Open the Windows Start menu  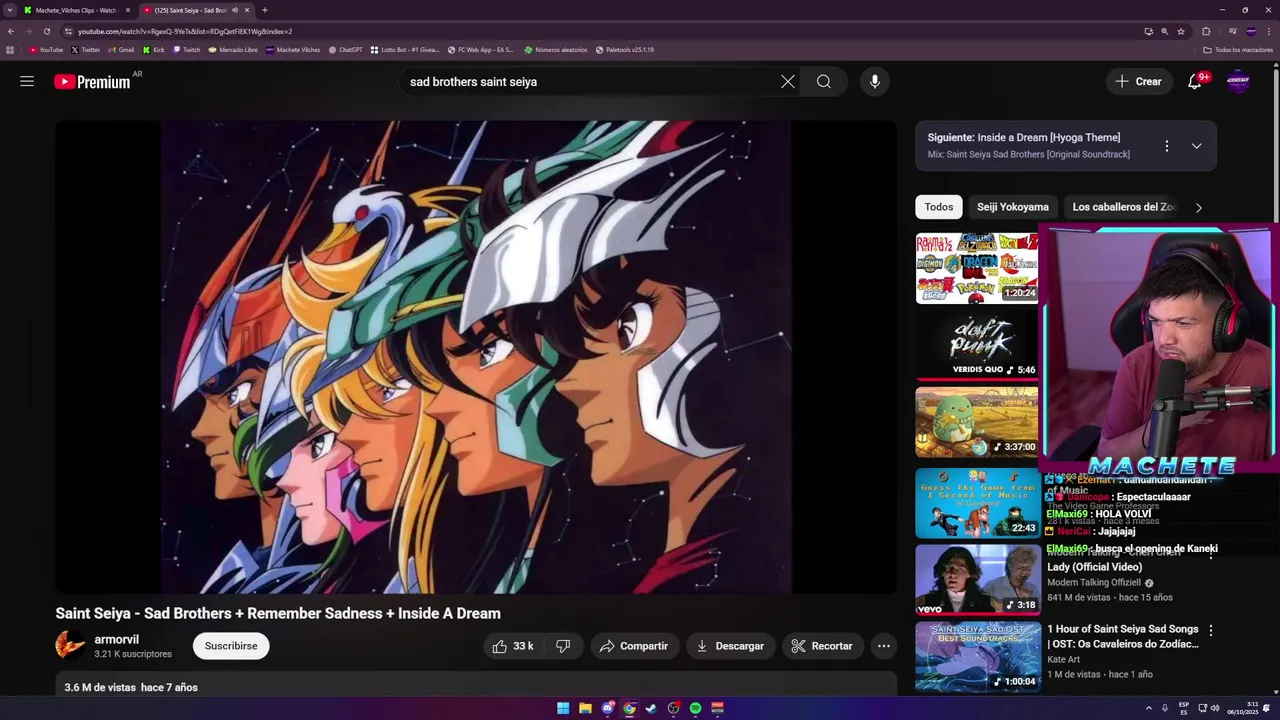(563, 708)
